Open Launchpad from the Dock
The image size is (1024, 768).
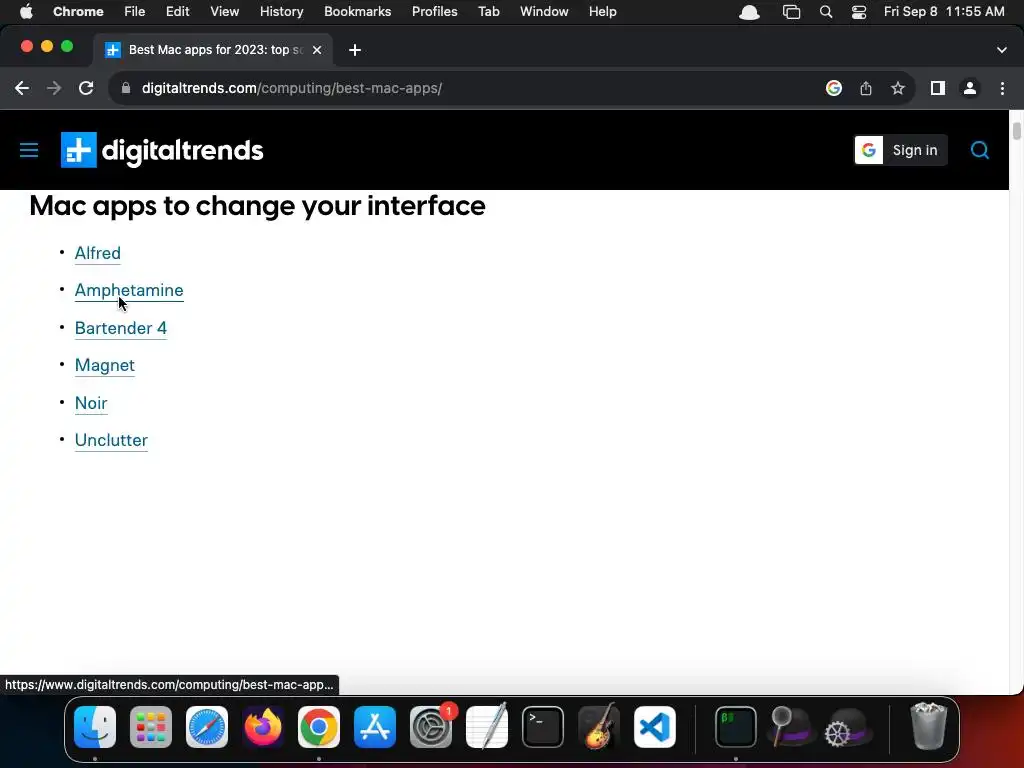click(x=151, y=727)
